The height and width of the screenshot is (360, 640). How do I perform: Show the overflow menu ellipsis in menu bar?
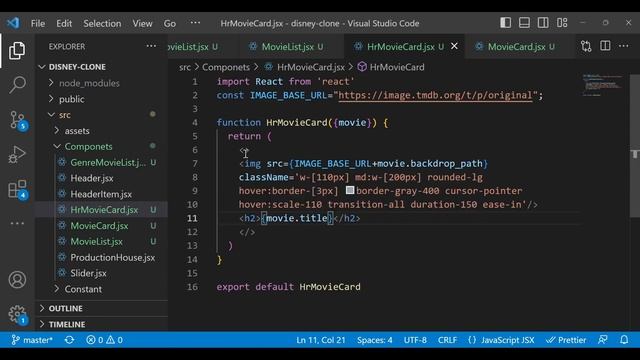point(195,23)
